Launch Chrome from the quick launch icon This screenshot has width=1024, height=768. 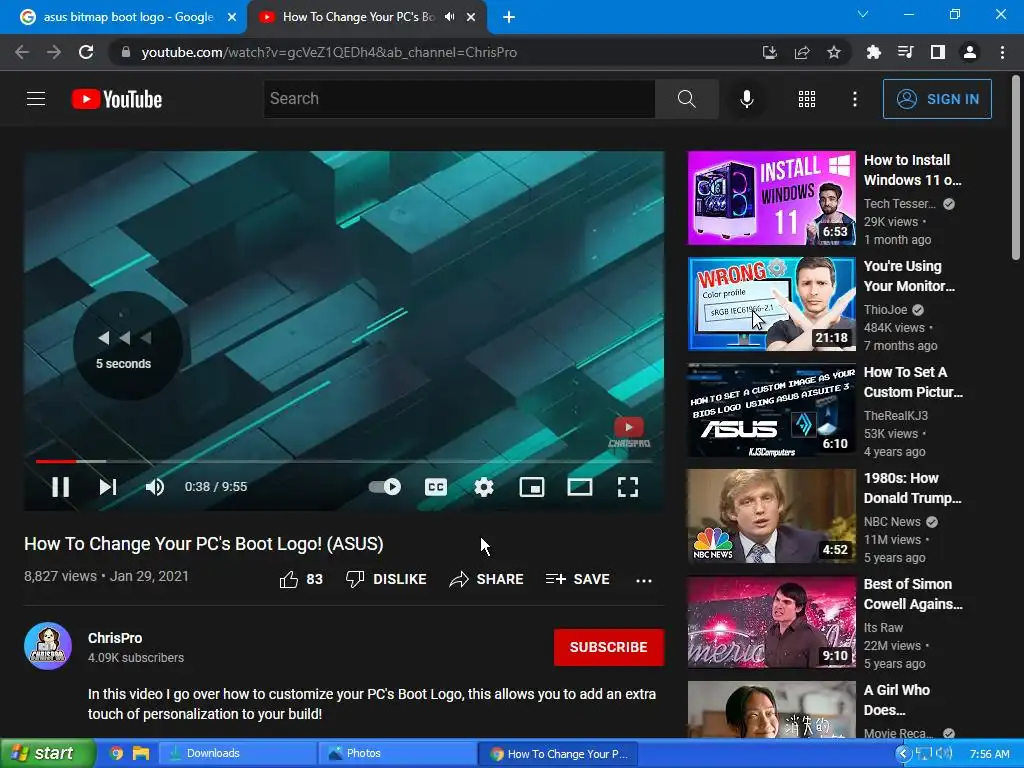coord(116,754)
